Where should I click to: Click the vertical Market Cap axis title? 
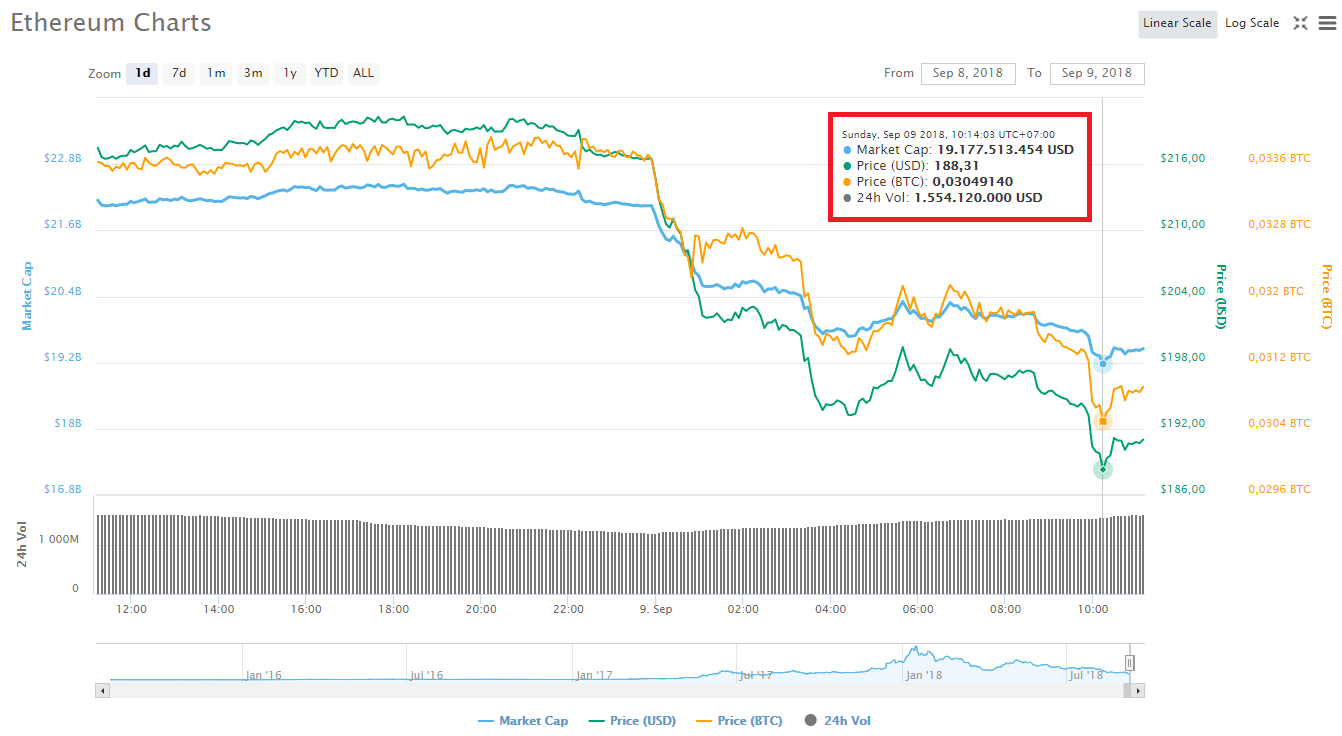[x=27, y=296]
